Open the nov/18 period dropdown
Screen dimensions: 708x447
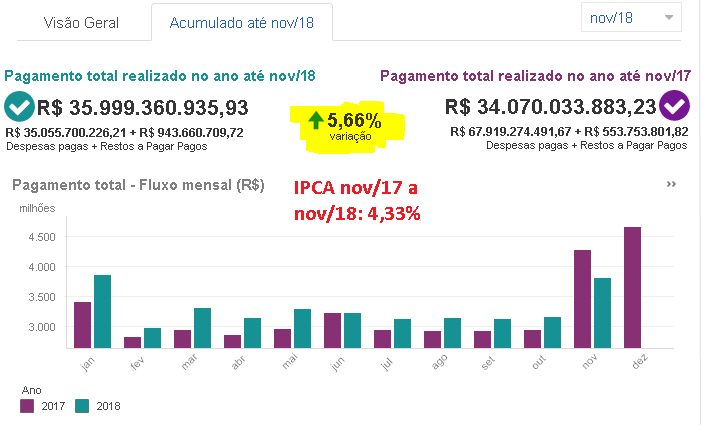pos(631,18)
